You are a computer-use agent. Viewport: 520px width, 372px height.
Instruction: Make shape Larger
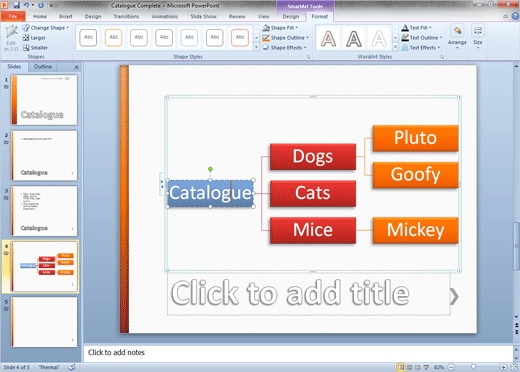[34, 38]
